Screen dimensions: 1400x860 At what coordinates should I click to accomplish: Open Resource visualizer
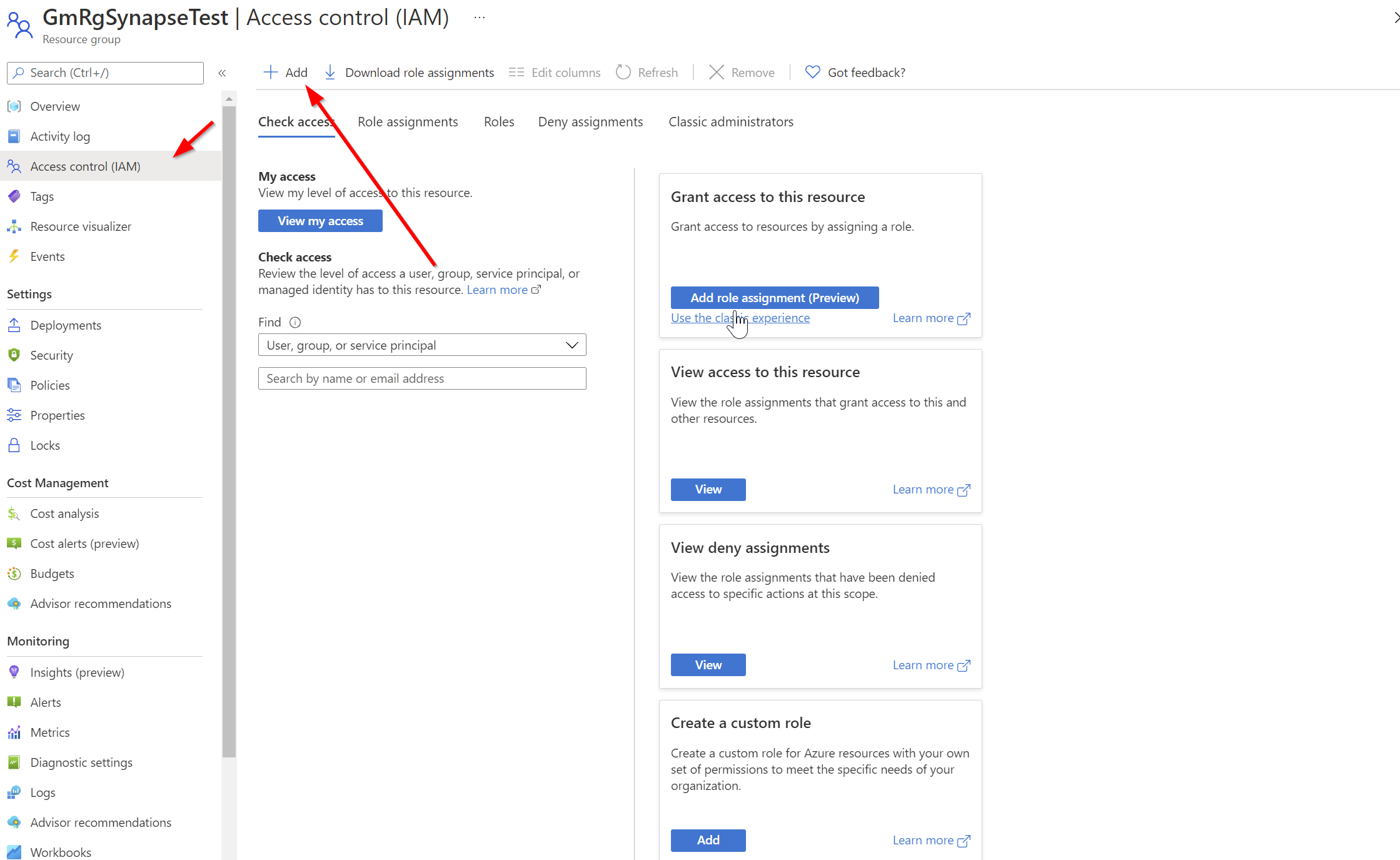[111, 226]
